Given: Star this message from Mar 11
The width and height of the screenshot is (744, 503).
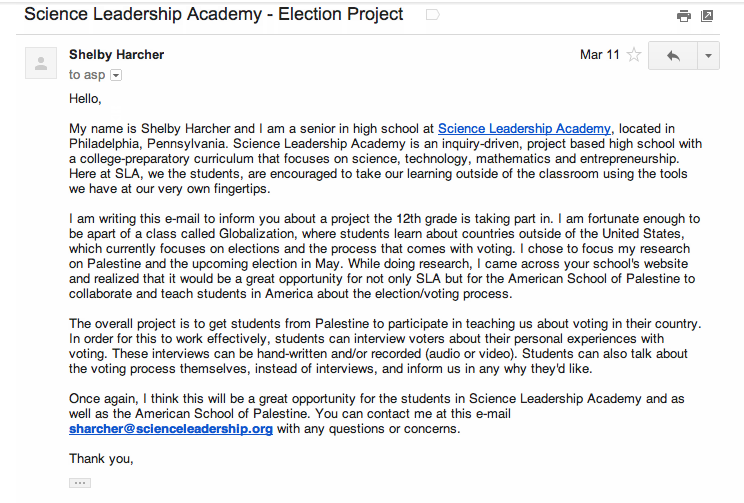Looking at the screenshot, I should pos(633,55).
